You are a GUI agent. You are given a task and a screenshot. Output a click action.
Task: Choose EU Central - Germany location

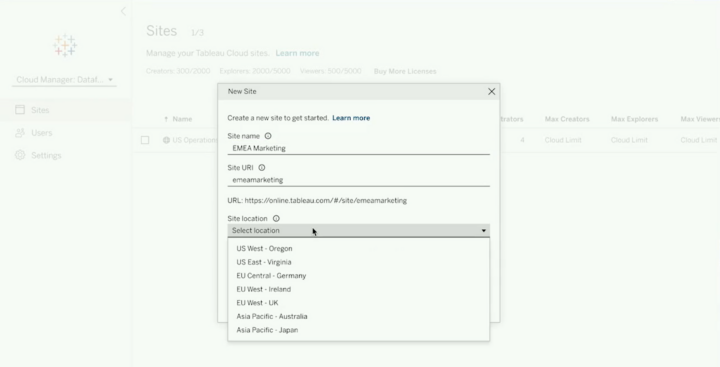coord(359,276)
